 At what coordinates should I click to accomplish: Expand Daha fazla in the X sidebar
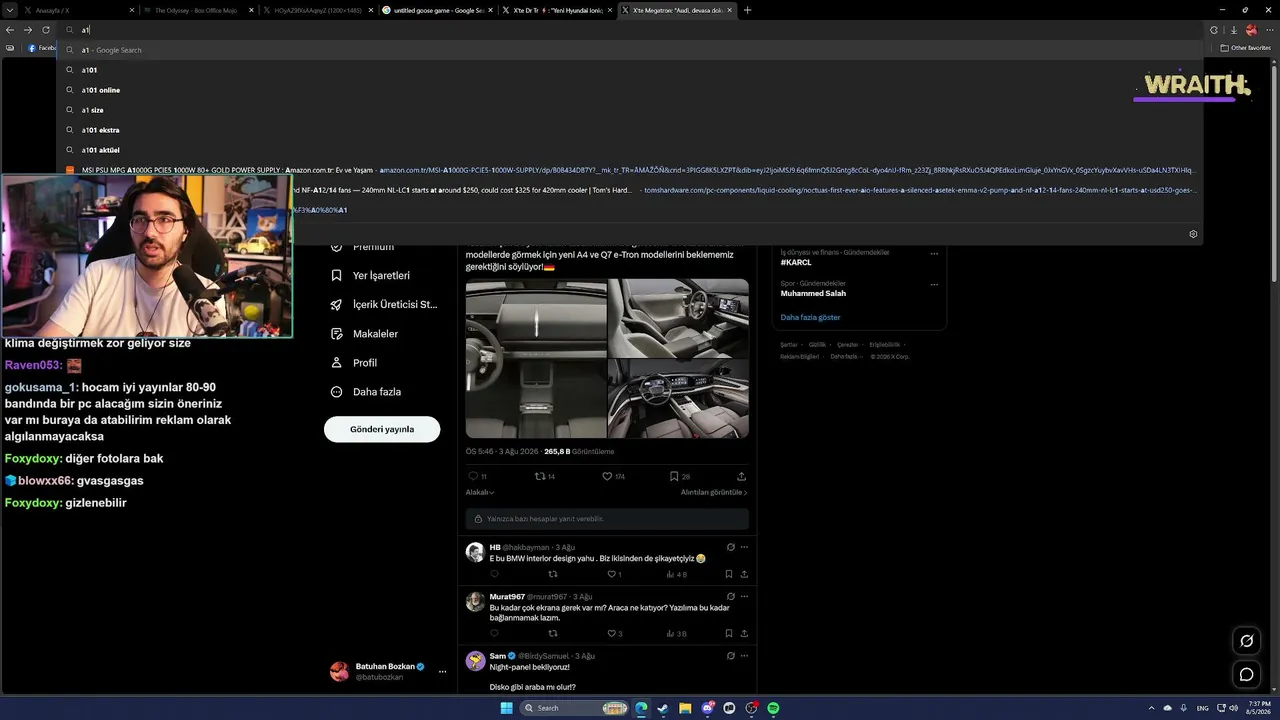click(365, 391)
